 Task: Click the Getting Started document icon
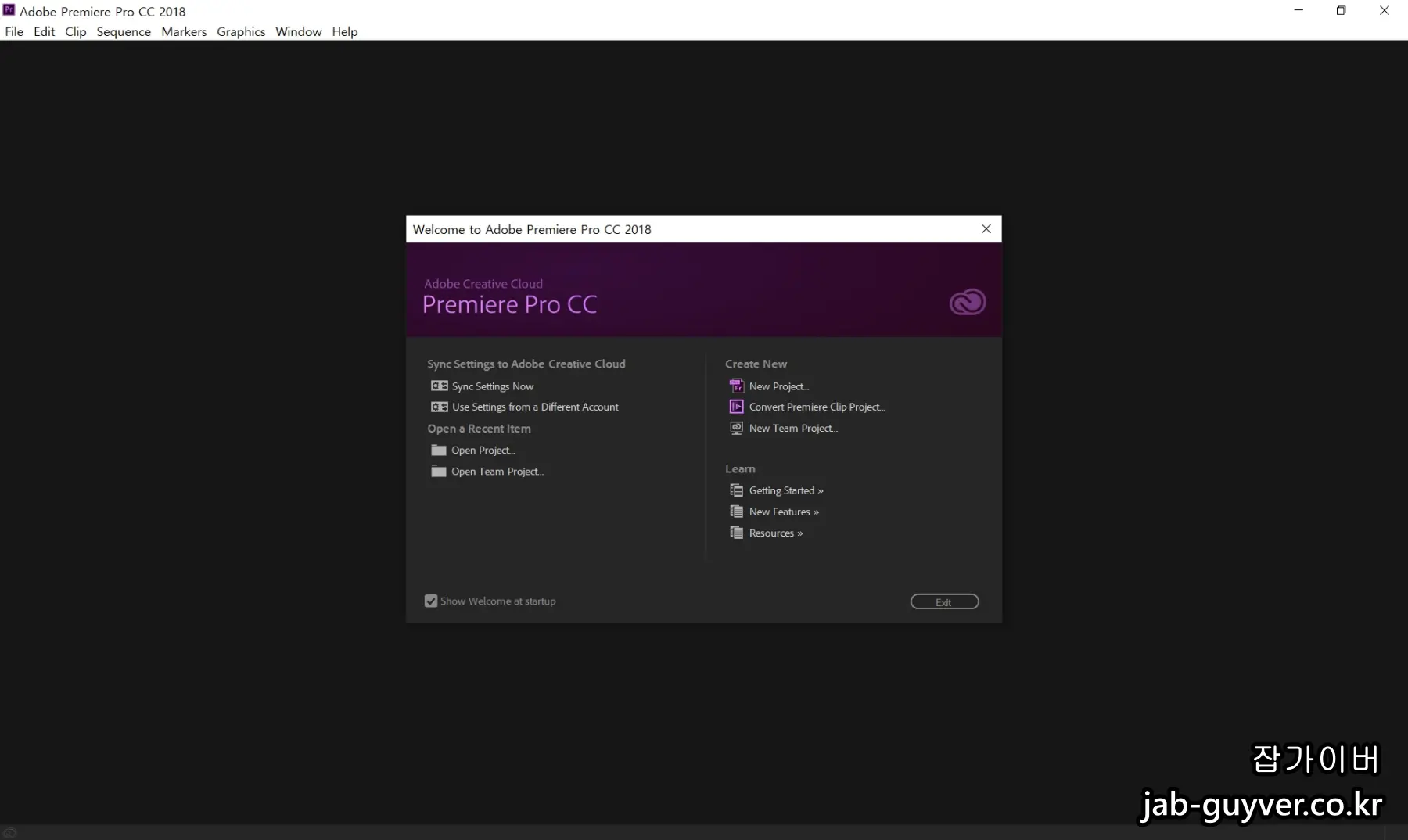[736, 490]
